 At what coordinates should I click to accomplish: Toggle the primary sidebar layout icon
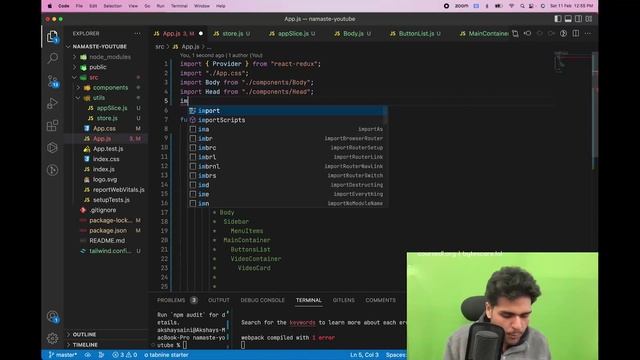[x=558, y=19]
